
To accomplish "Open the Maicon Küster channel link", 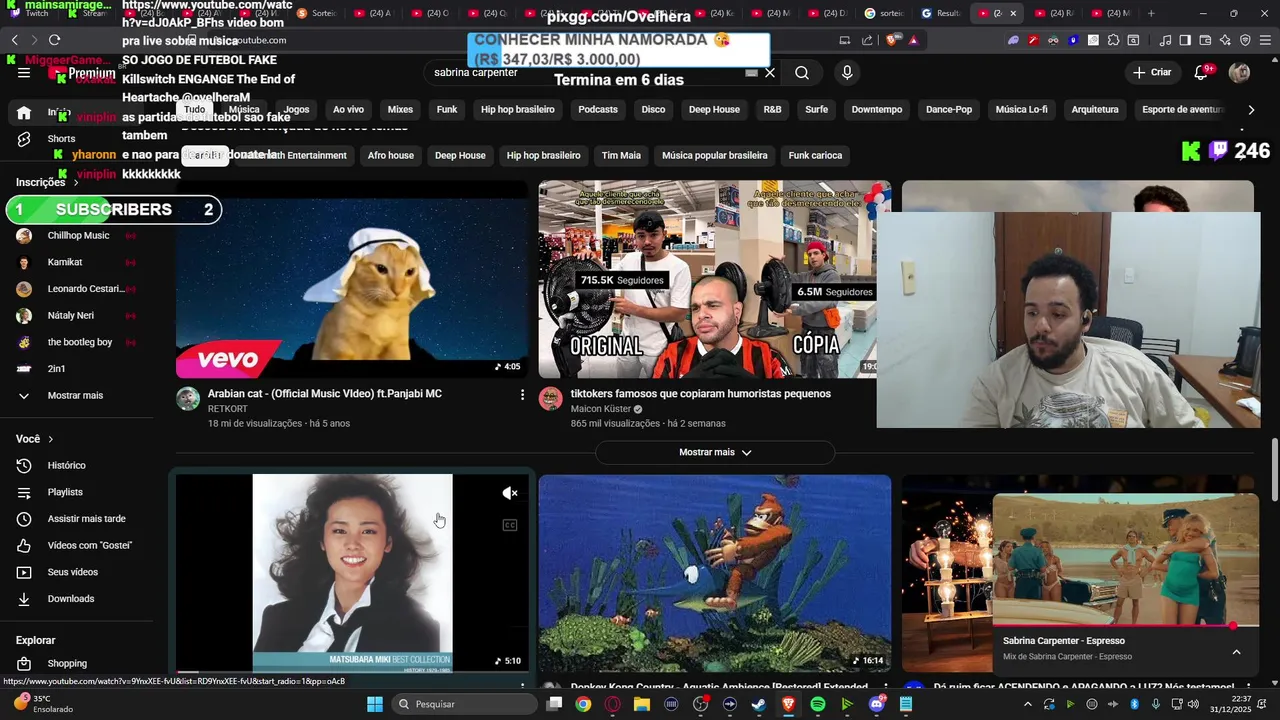I will coord(601,409).
